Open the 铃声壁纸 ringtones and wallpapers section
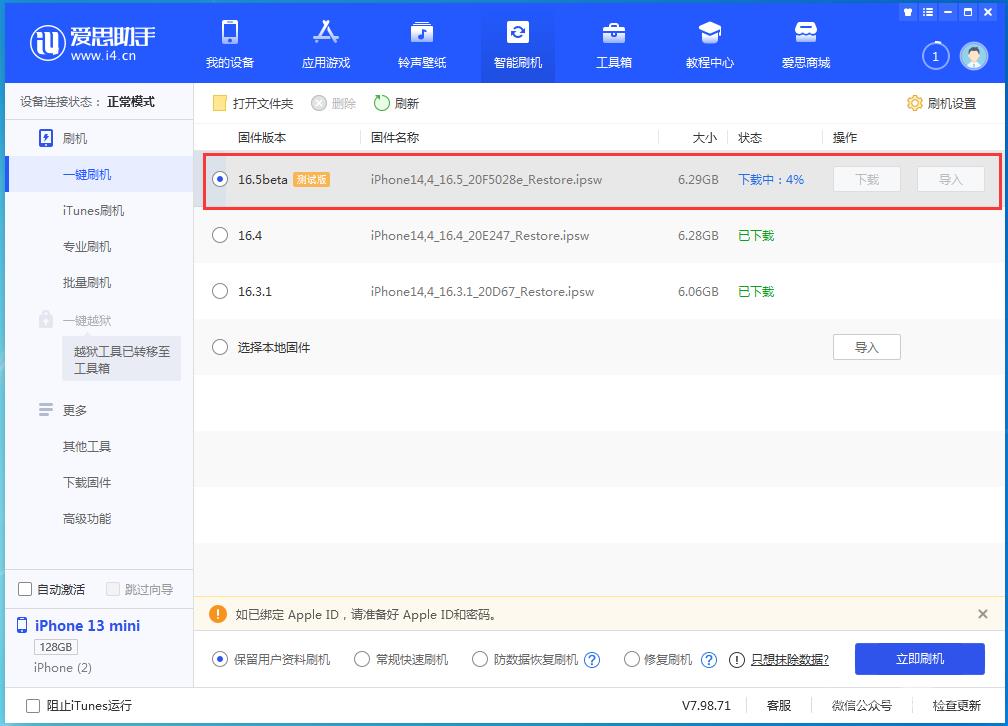The image size is (1008, 726). coord(421,43)
